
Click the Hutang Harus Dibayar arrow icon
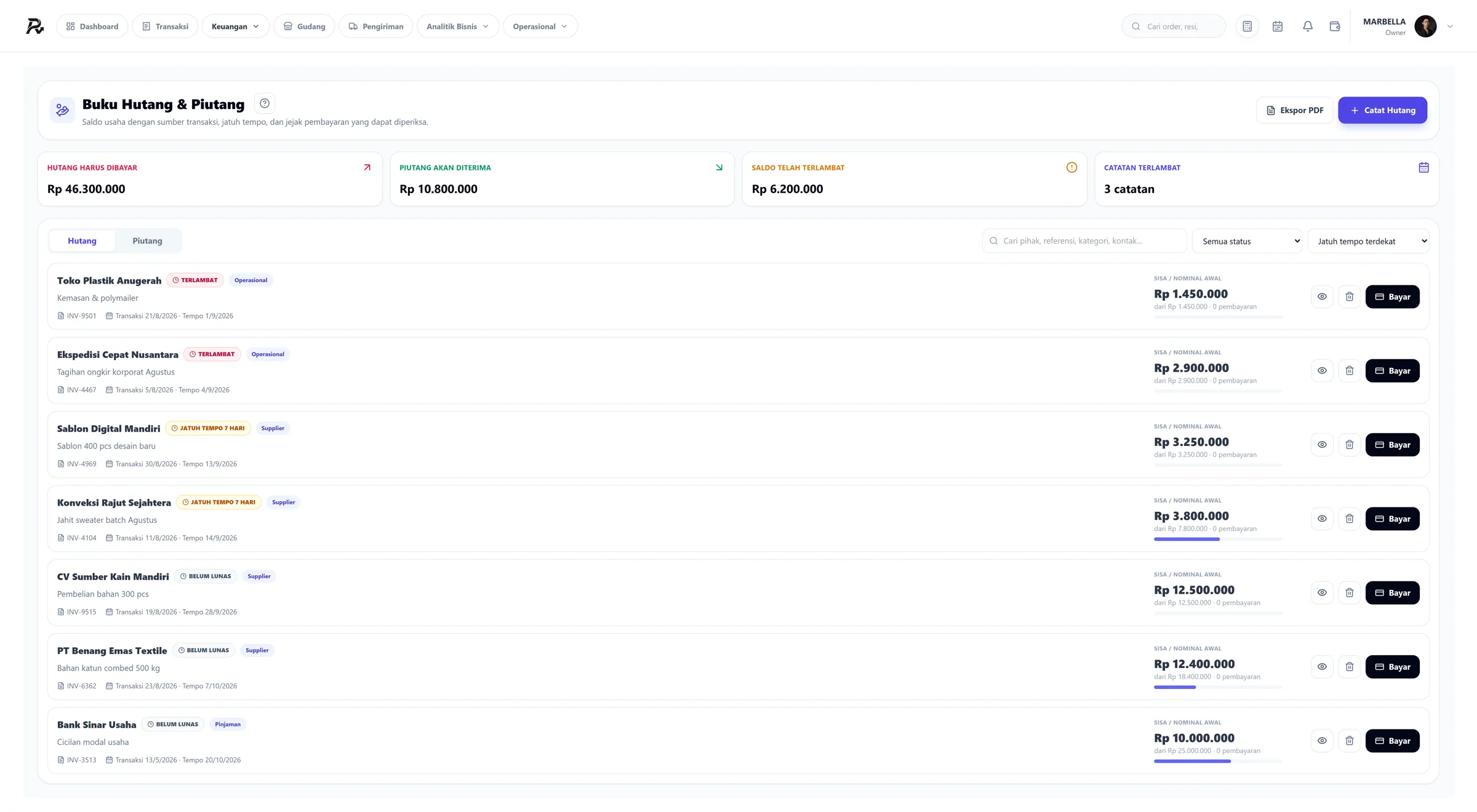point(367,167)
